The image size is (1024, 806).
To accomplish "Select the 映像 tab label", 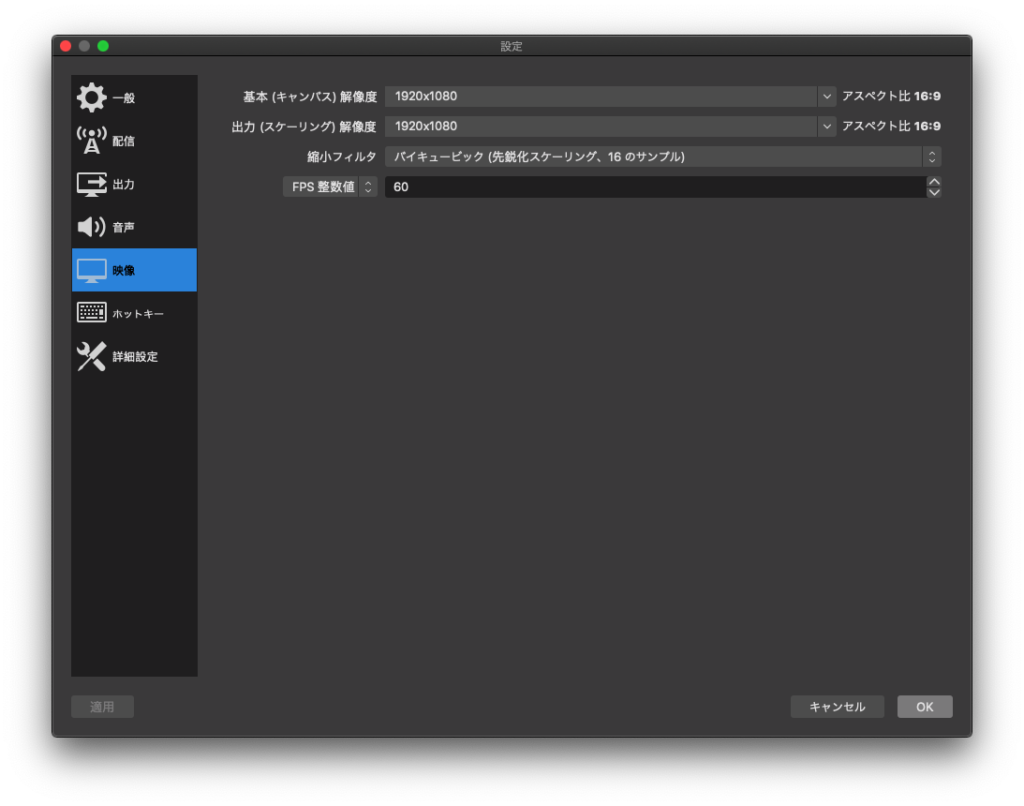I will click(x=123, y=270).
